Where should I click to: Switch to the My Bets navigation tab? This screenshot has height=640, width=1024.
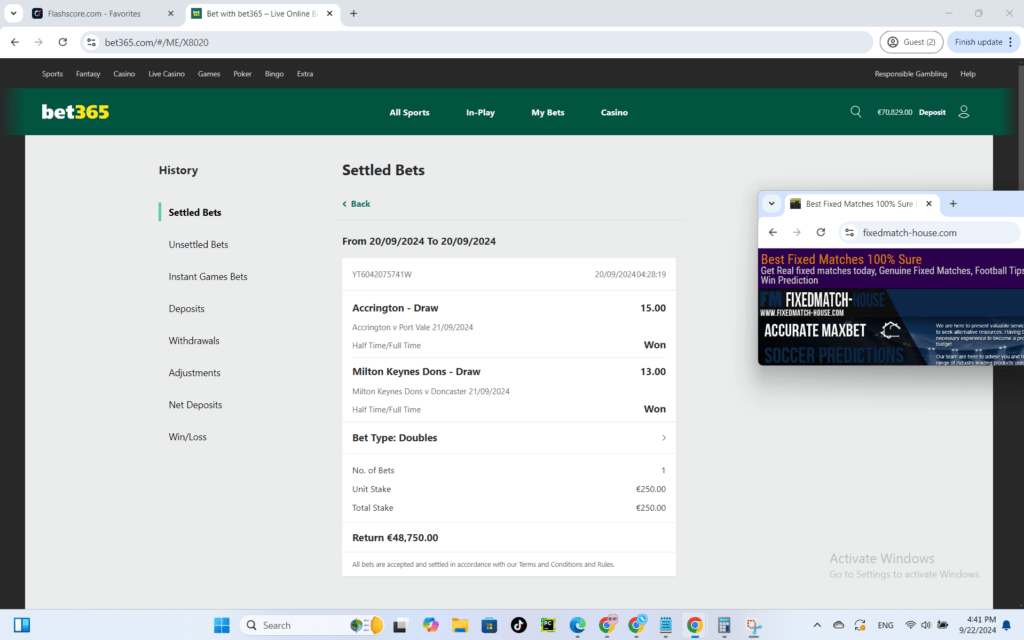tap(547, 112)
